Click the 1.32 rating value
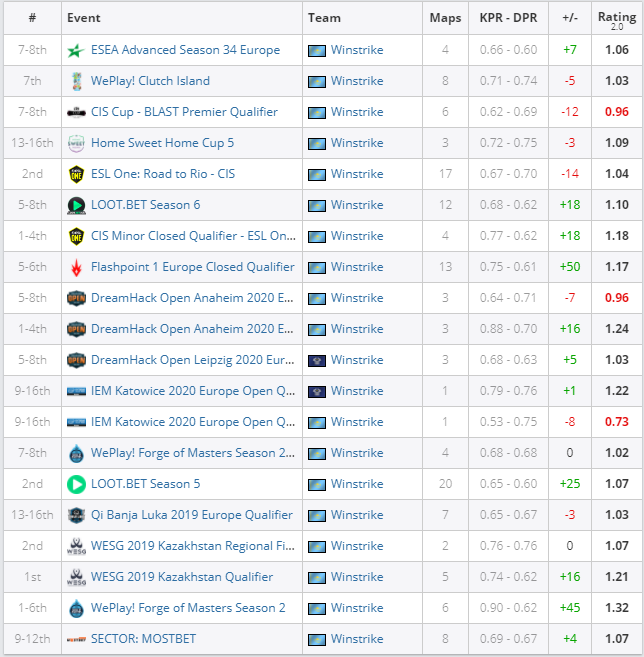 617,608
